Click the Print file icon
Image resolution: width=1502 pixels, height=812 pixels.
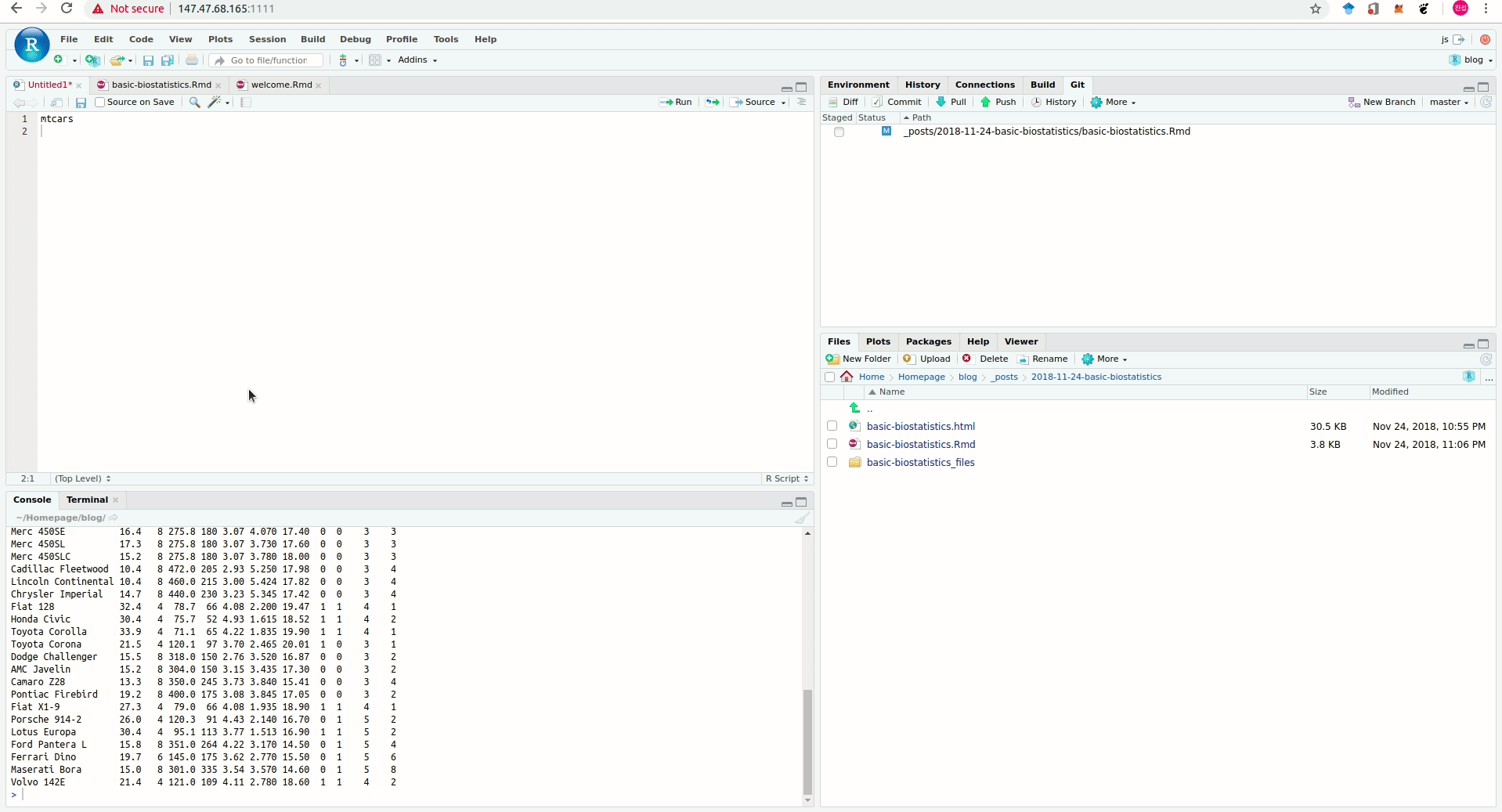(191, 60)
